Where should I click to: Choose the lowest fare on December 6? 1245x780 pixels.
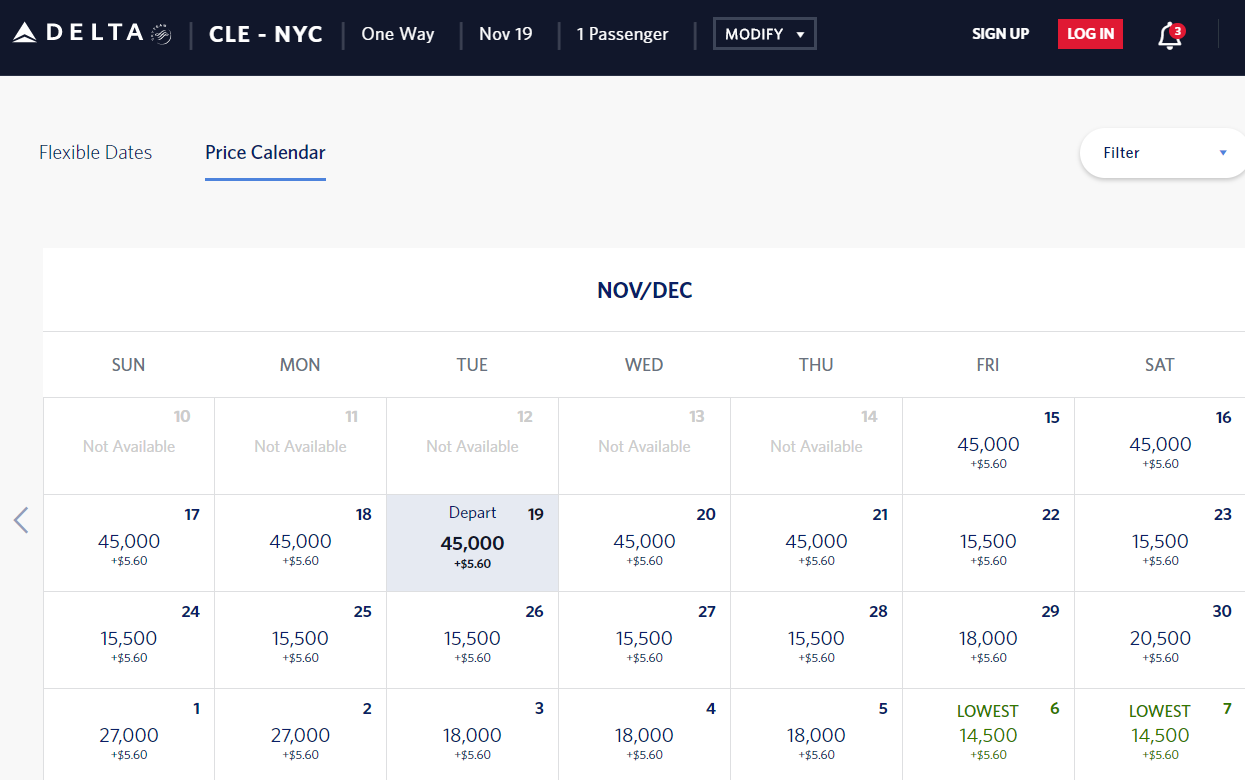988,736
